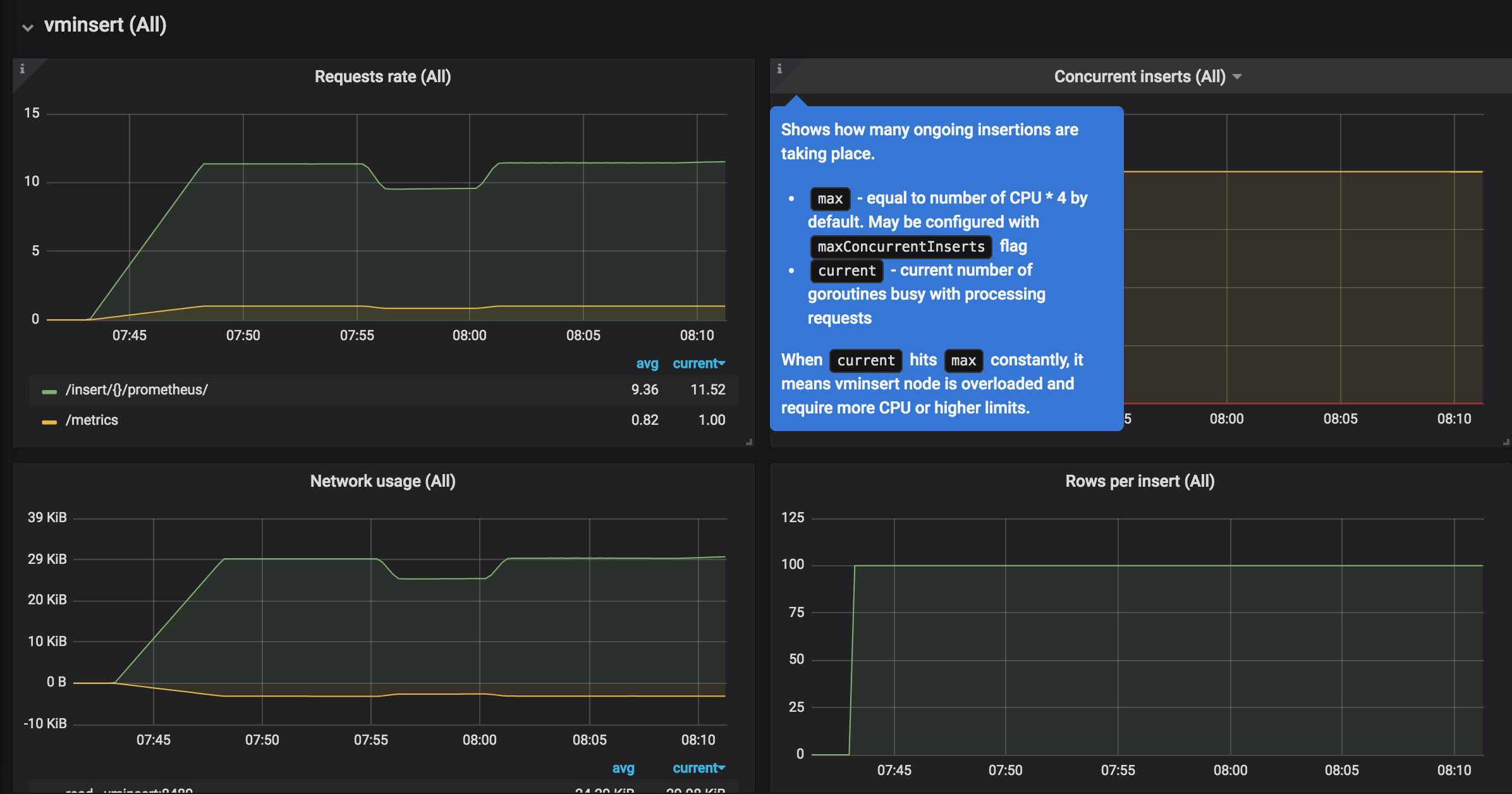Click the max code tag in first bullet
Screen dimensions: 1512x794
(830, 198)
